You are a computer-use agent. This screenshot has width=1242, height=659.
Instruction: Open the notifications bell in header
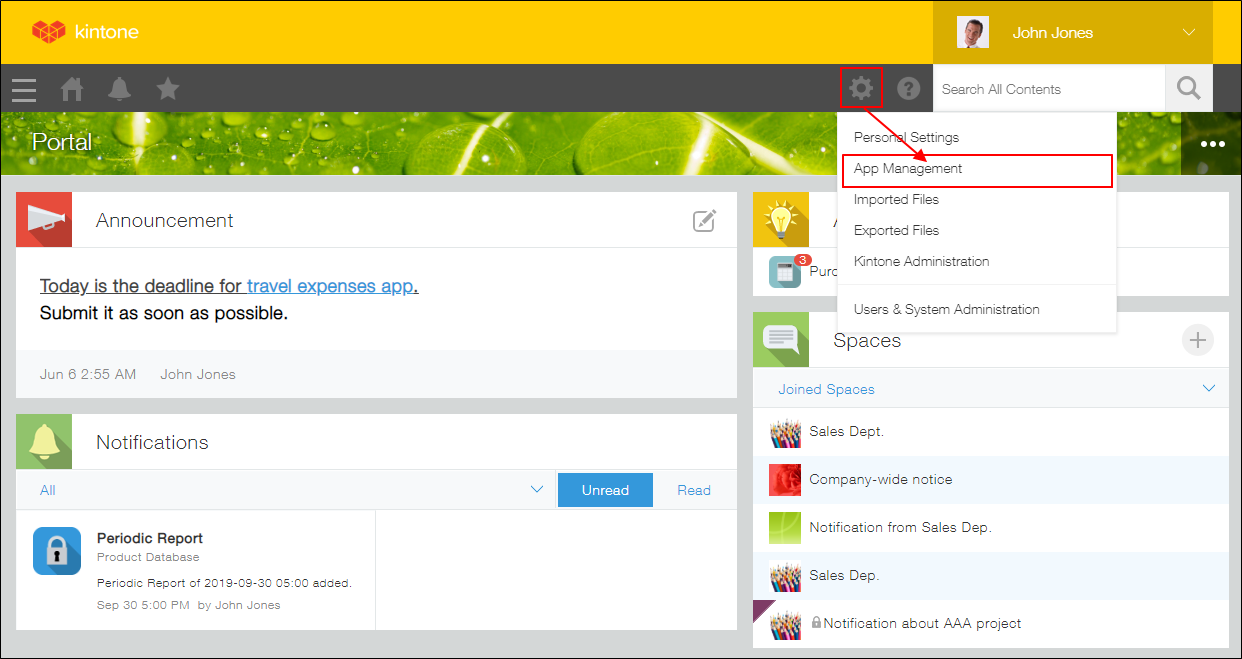(120, 89)
